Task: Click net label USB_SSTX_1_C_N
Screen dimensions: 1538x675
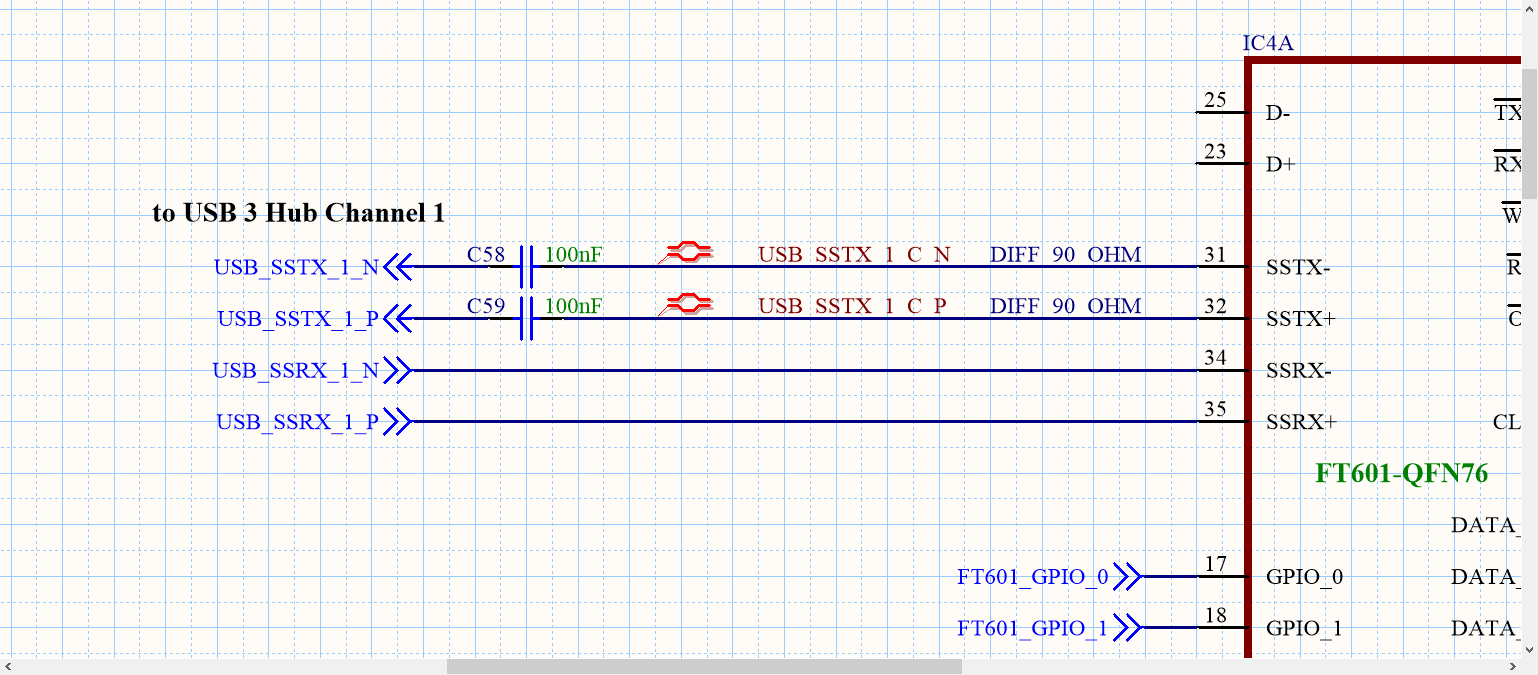Action: click(x=854, y=254)
